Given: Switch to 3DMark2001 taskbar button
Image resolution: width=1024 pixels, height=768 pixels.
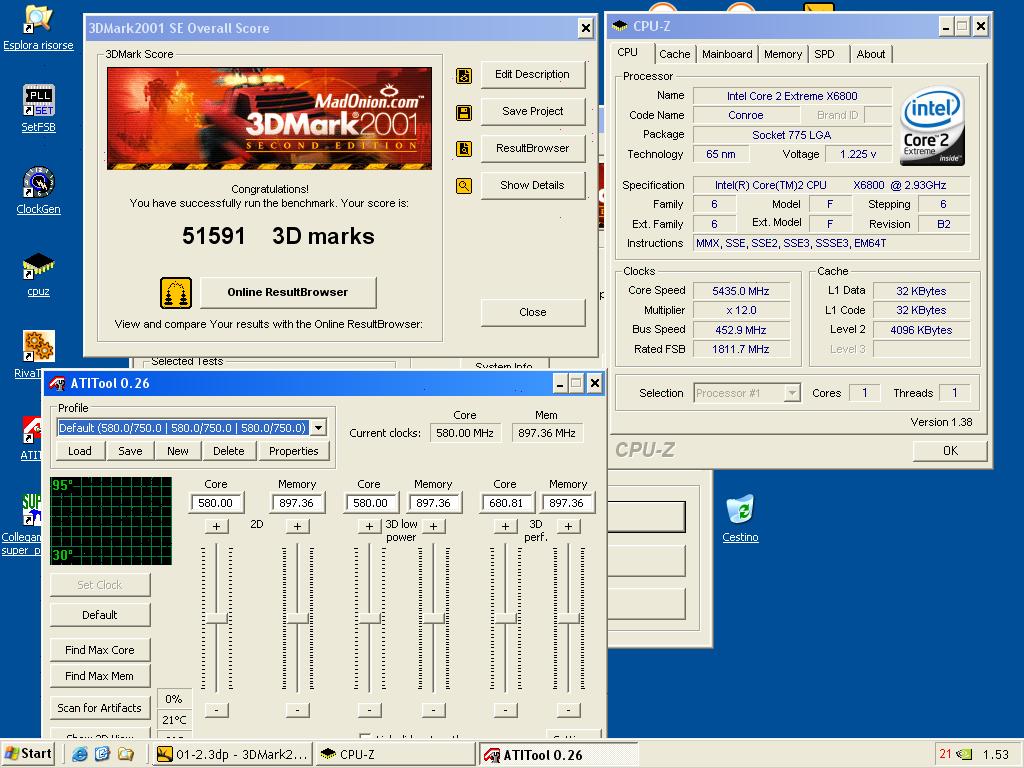Looking at the screenshot, I should (233, 754).
